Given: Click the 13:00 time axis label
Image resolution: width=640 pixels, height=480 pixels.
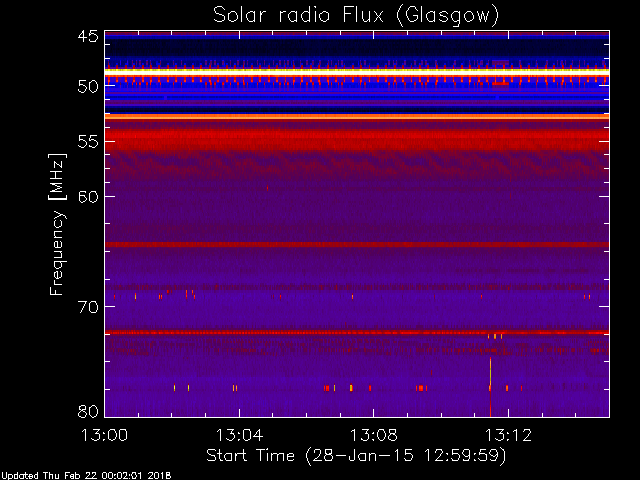Looking at the screenshot, I should click(x=104, y=435).
